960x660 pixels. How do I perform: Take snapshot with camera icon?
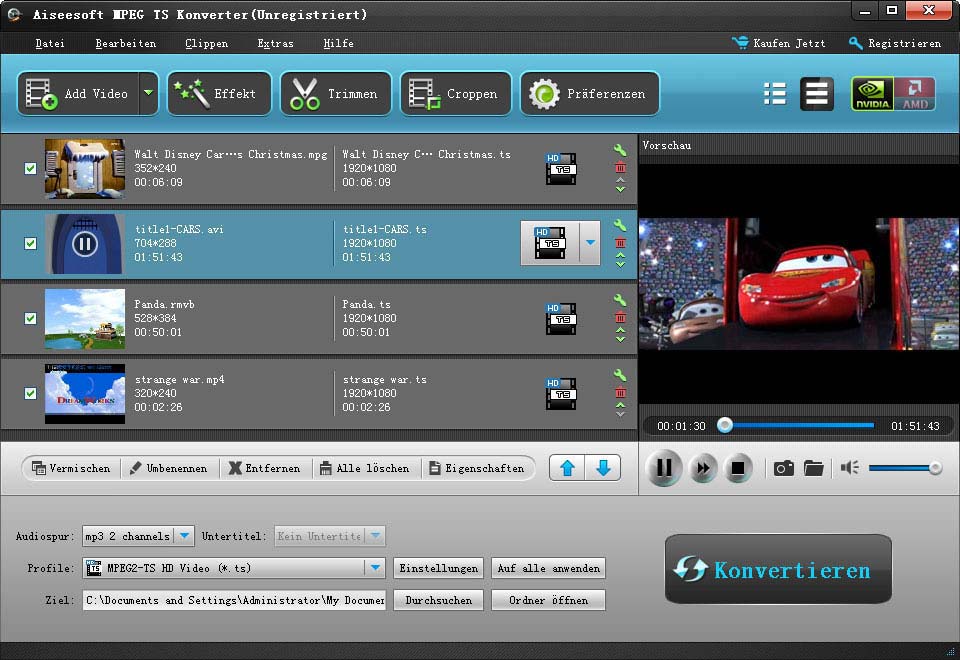coord(784,468)
